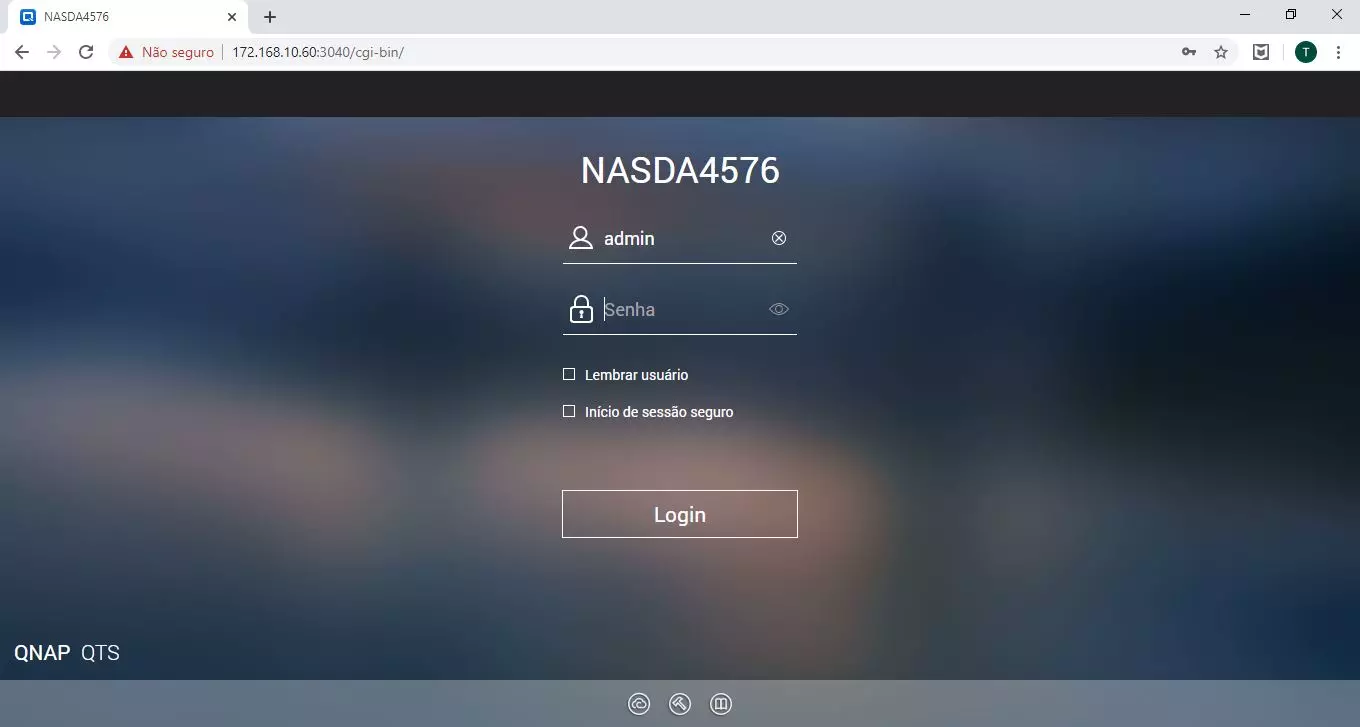Click the QNAP QTS logo text
1360x727 pixels.
[x=67, y=653]
